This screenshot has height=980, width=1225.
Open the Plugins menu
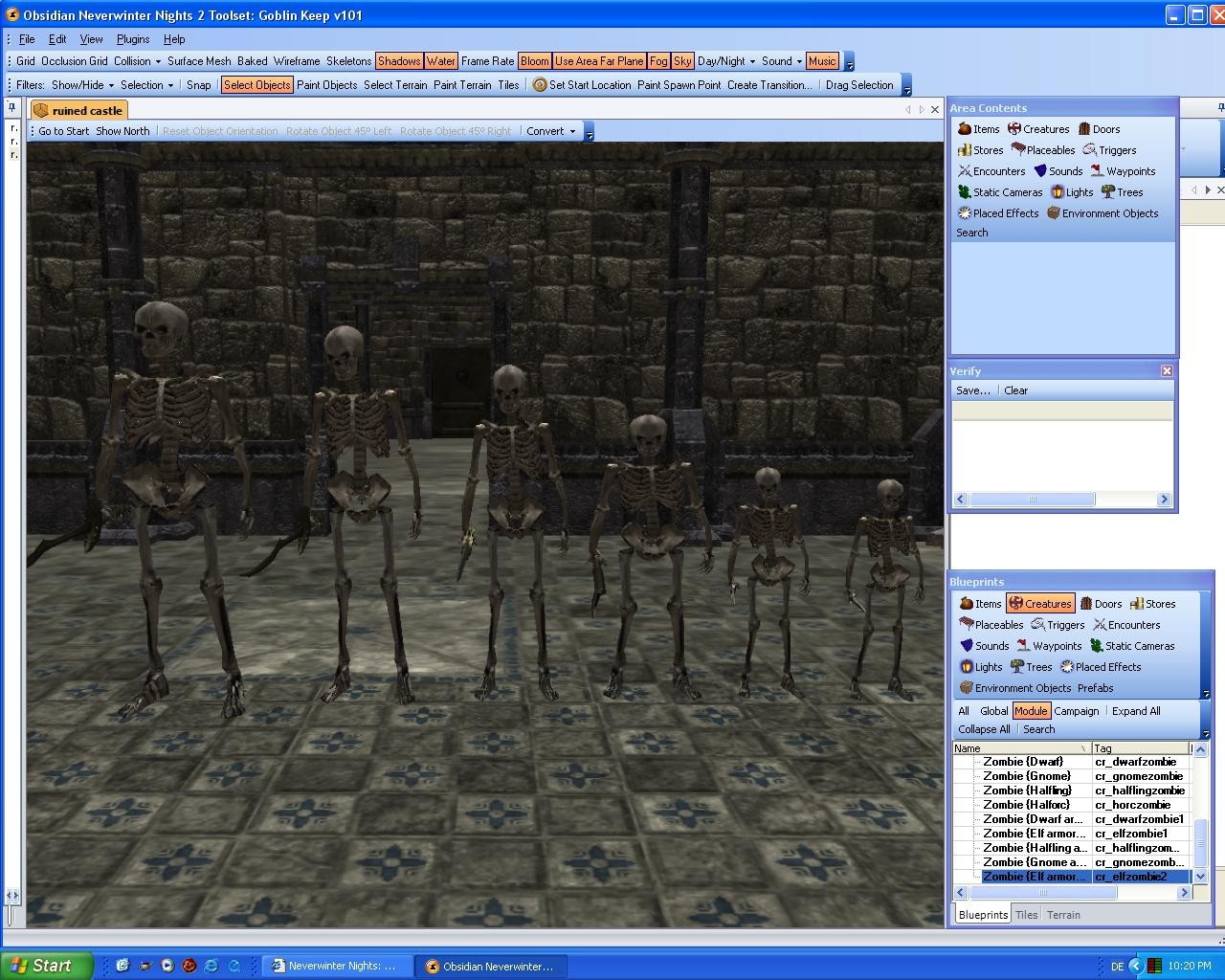click(133, 39)
